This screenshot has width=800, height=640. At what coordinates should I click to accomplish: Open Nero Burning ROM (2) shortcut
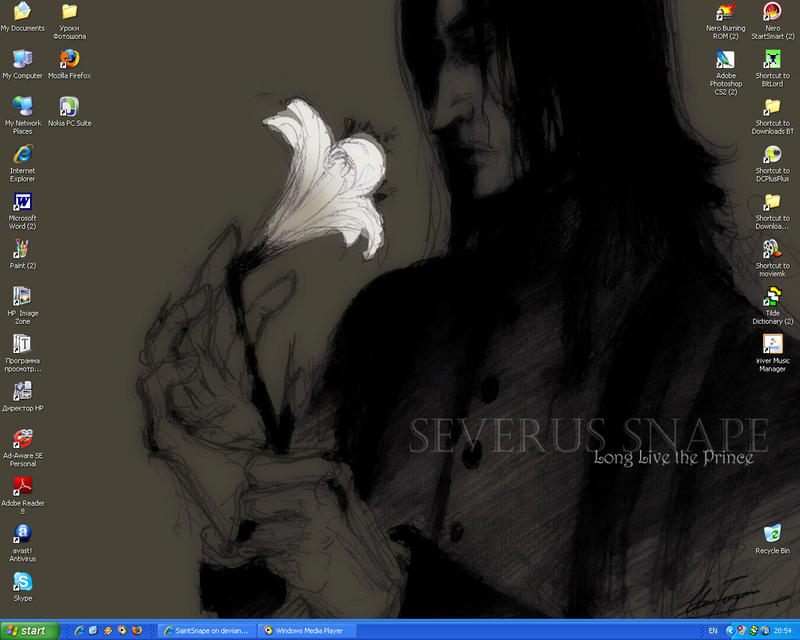pos(726,20)
